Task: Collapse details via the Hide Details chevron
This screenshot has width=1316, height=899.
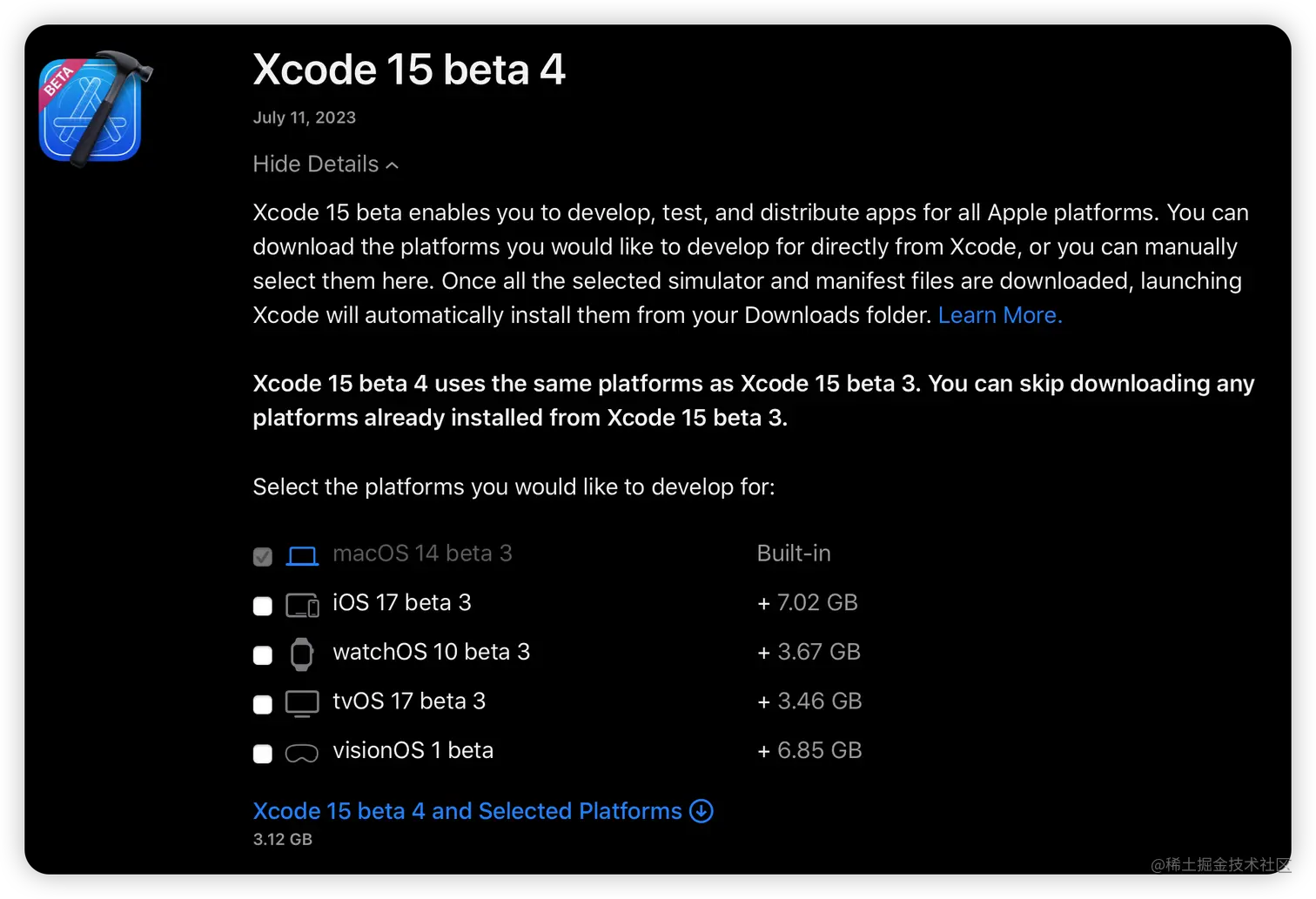Action: coord(393,165)
